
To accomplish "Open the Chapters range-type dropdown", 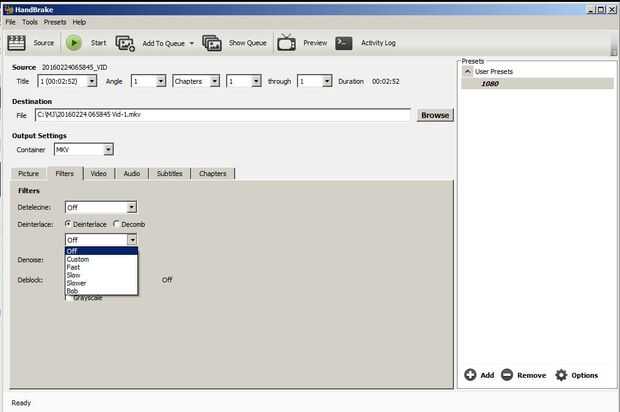I will (x=214, y=81).
